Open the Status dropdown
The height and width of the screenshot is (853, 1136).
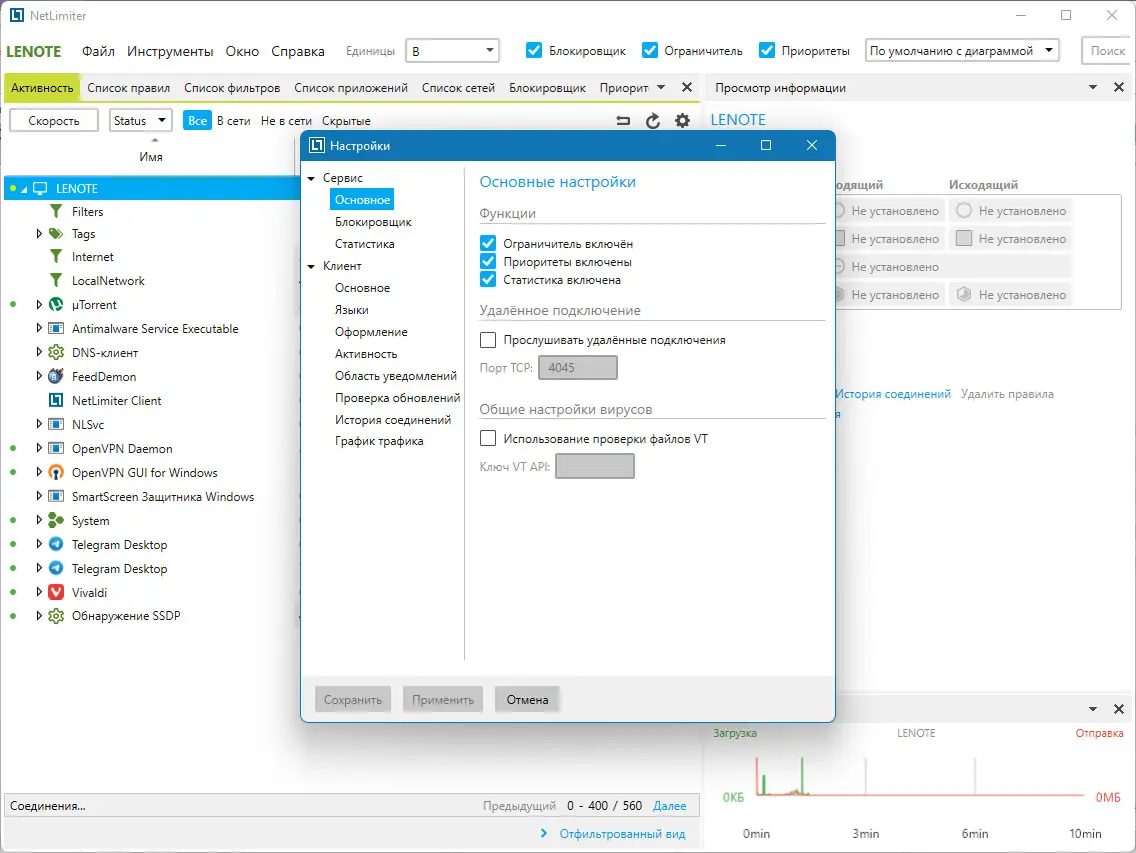tap(141, 120)
